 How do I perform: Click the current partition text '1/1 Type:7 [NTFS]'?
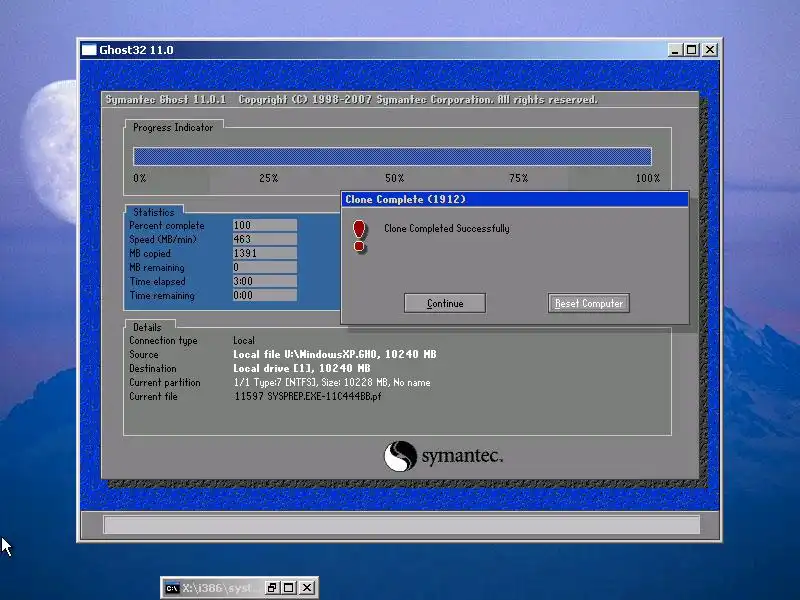[x=274, y=382]
